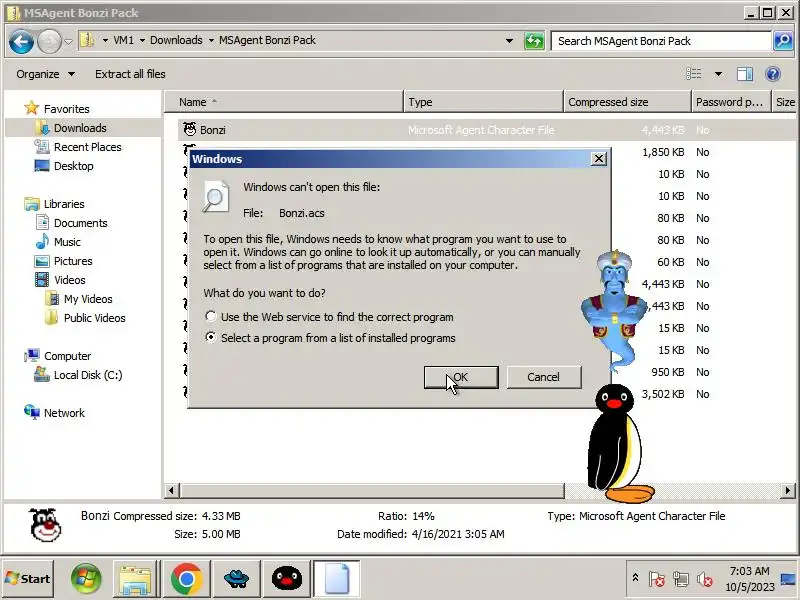
Task: Click Extract all files
Action: pyautogui.click(x=130, y=74)
